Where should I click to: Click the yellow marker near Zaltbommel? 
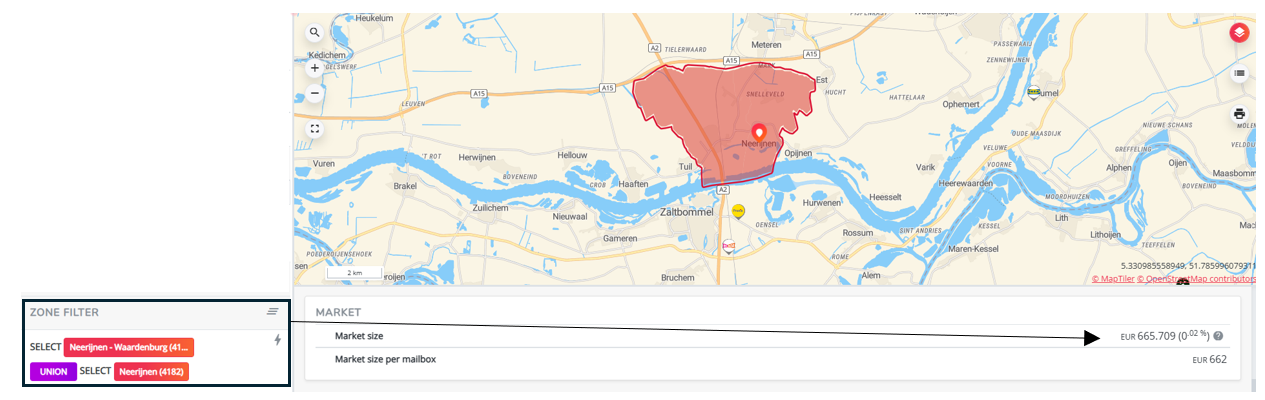click(738, 211)
